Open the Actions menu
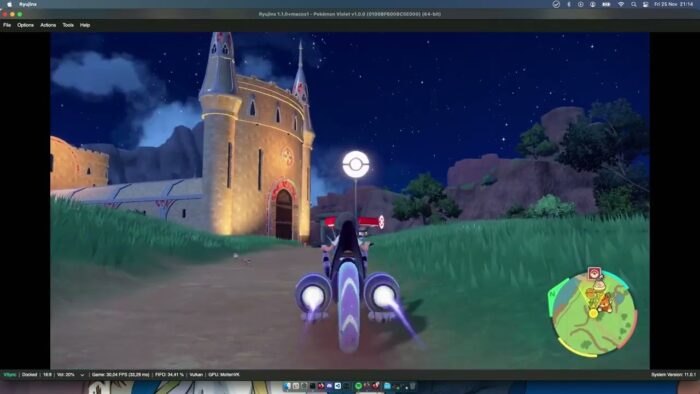 (x=48, y=25)
